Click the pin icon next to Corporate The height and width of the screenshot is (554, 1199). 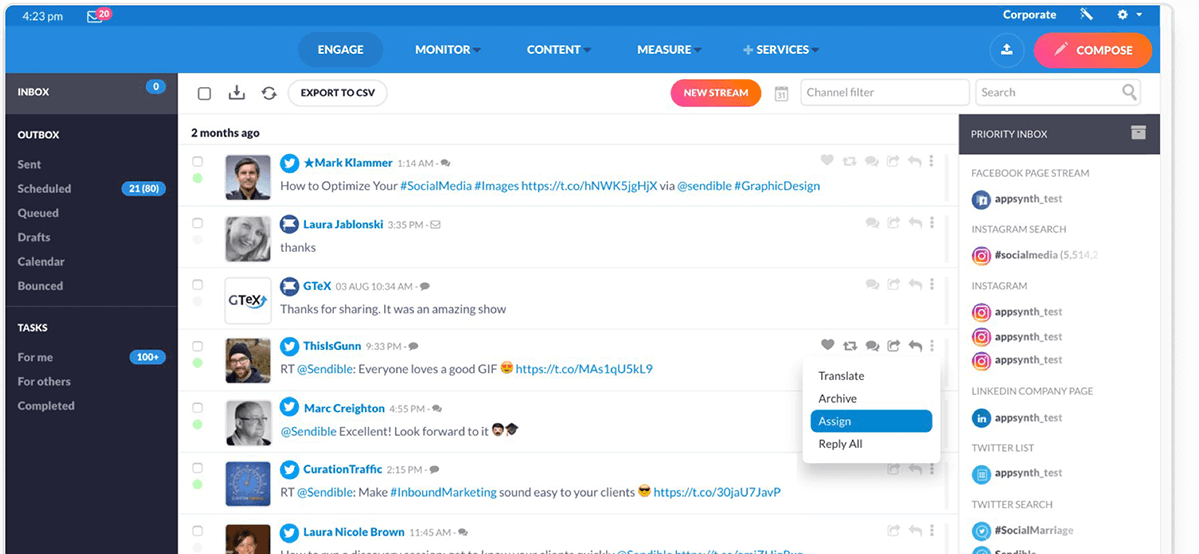pos(1086,15)
